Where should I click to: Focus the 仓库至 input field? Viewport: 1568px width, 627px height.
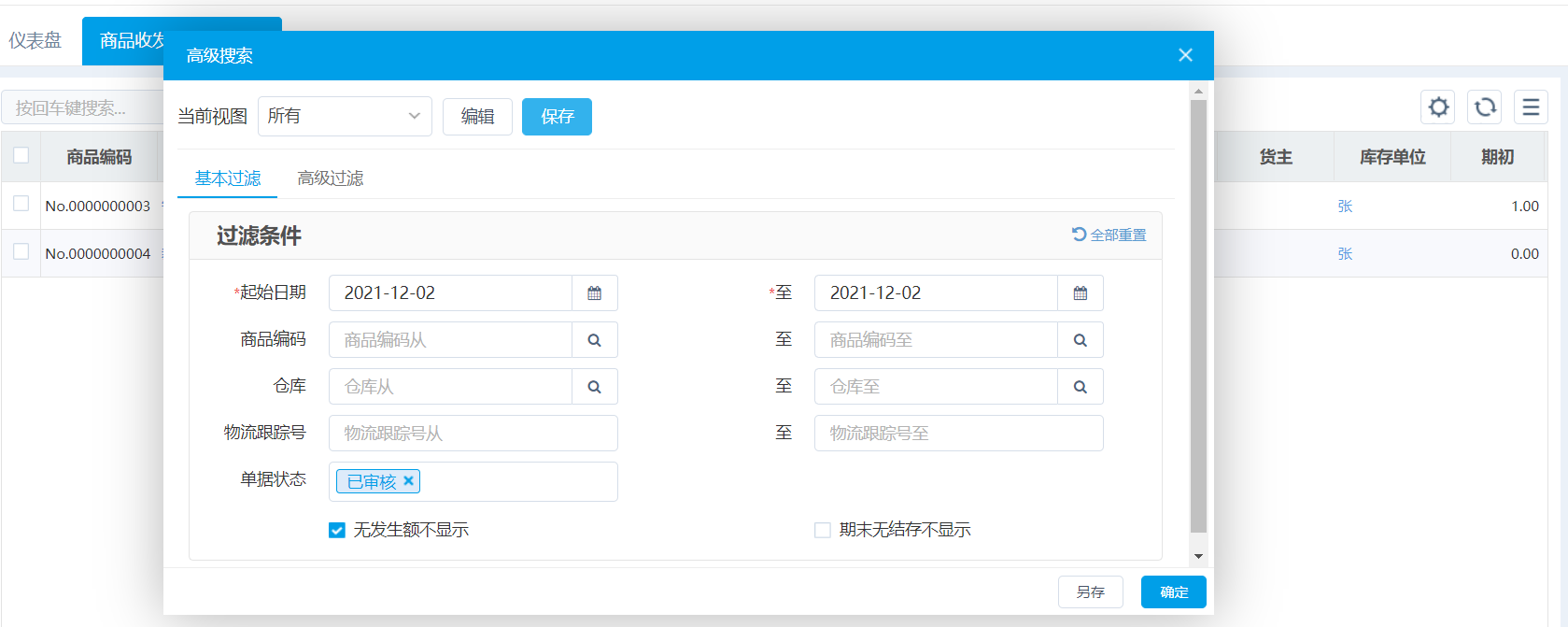coord(936,387)
